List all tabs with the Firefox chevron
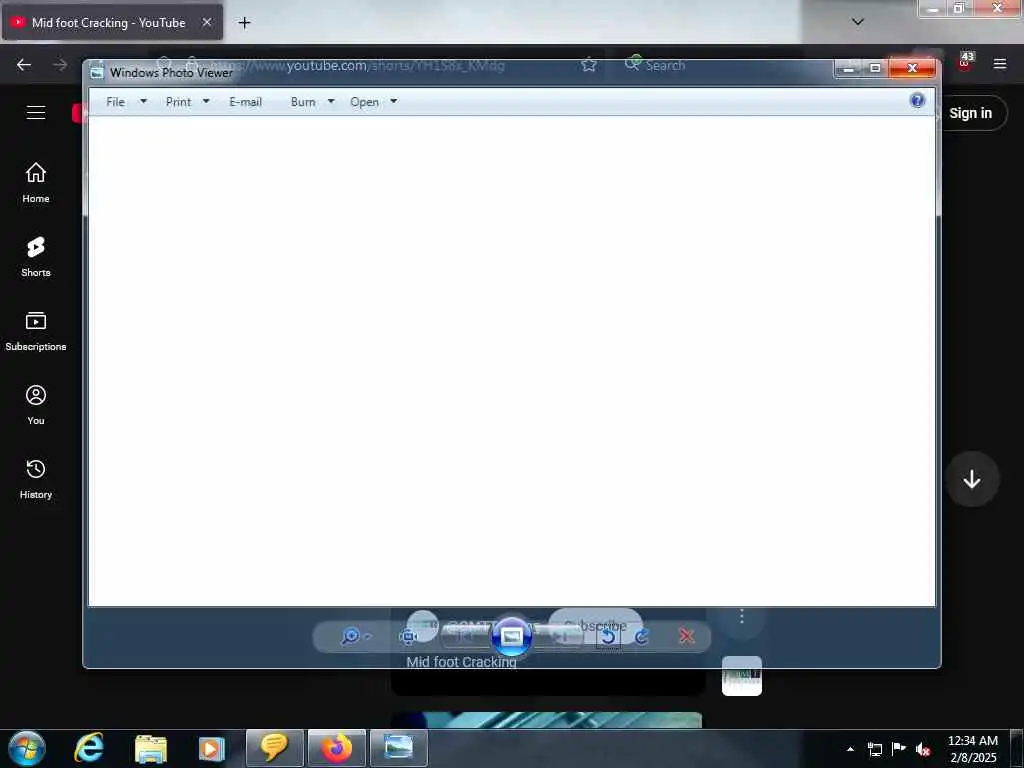1024x768 pixels. click(858, 22)
